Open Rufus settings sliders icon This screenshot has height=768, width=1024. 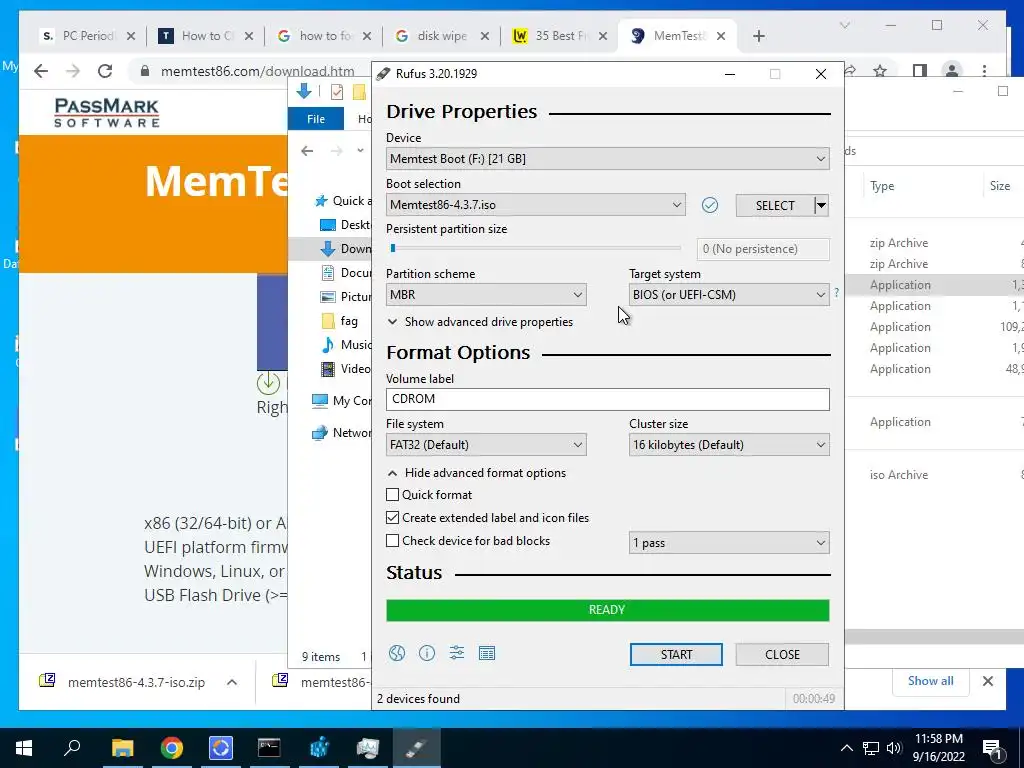pos(457,653)
